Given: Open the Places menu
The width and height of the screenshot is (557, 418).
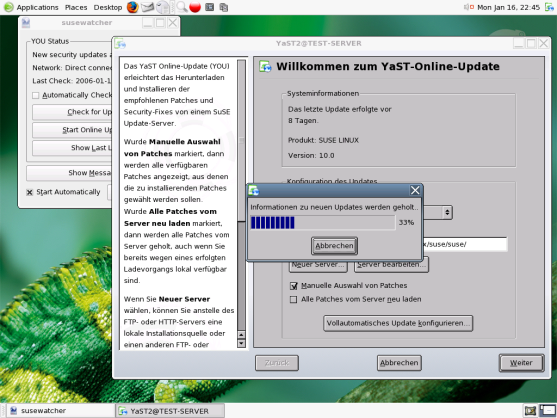Looking at the screenshot, I should (x=76, y=7).
